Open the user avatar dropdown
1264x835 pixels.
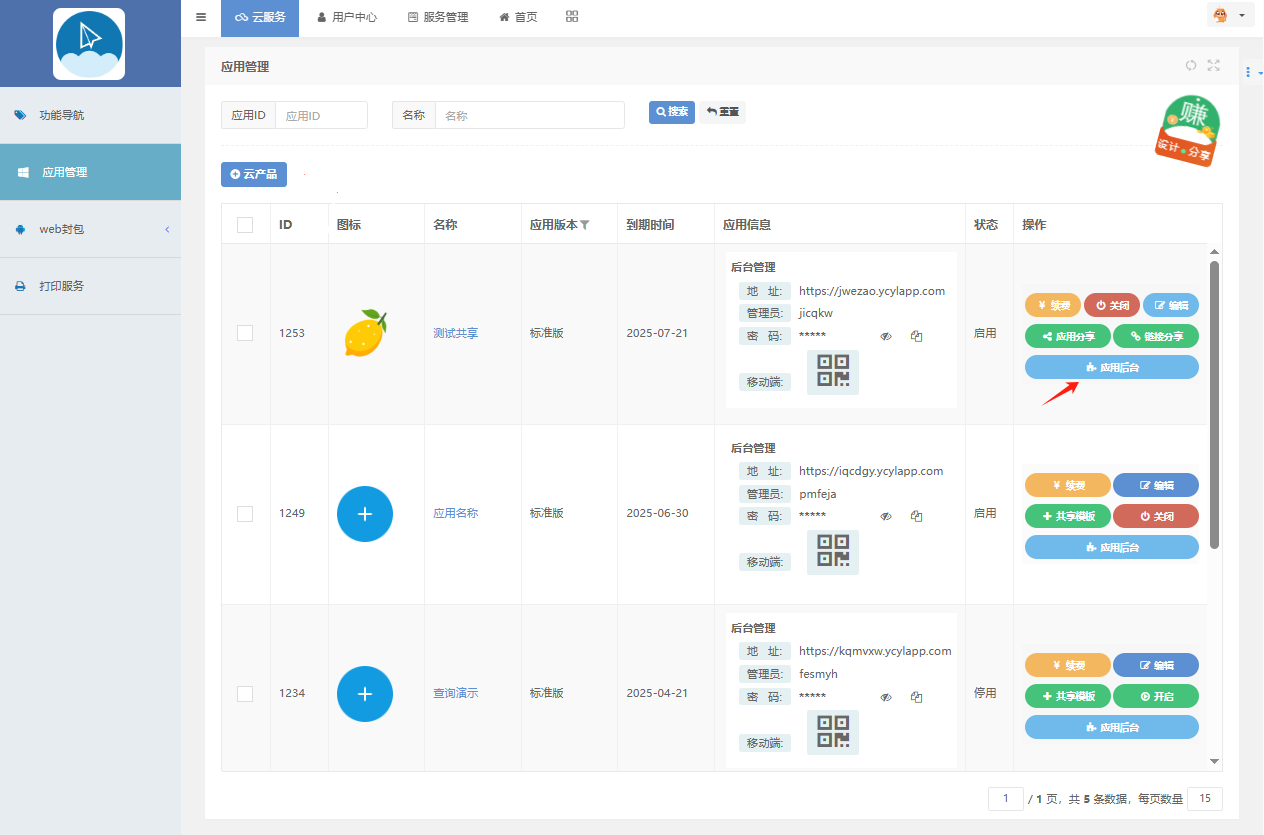coord(1230,16)
